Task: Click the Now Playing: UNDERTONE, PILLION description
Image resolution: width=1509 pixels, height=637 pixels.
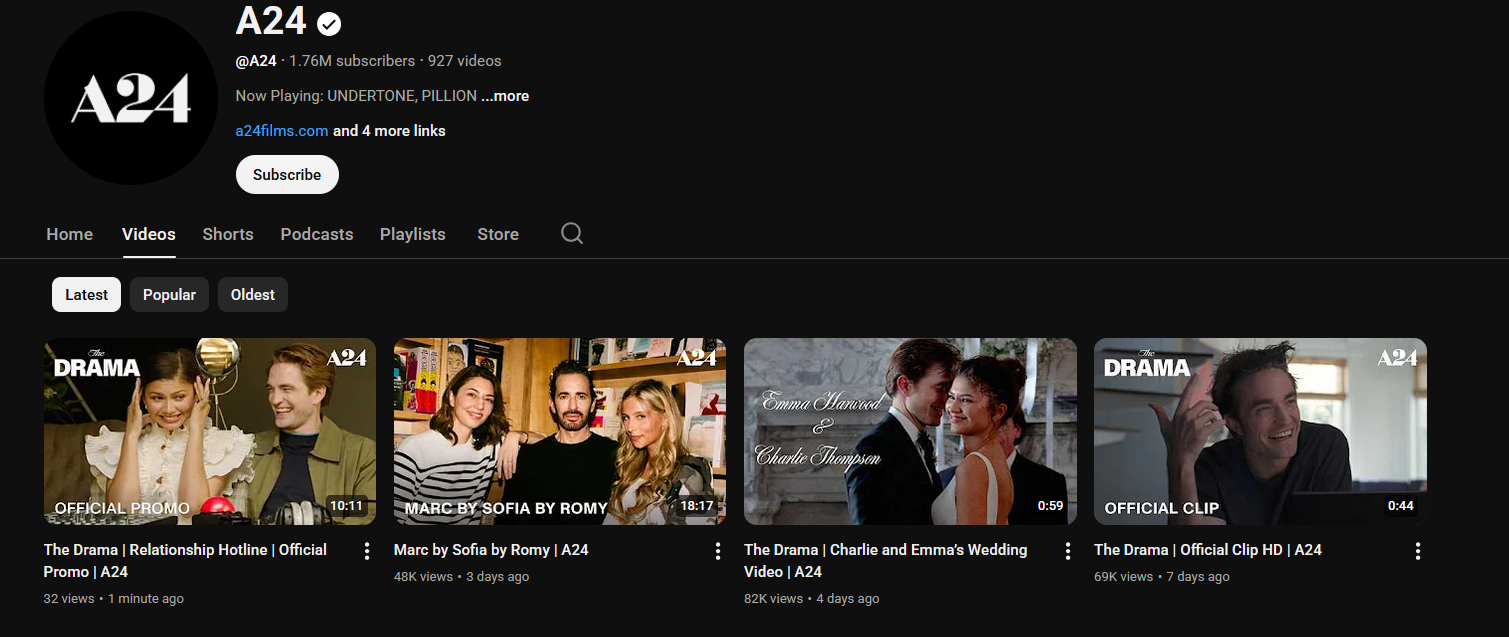Action: coord(356,96)
